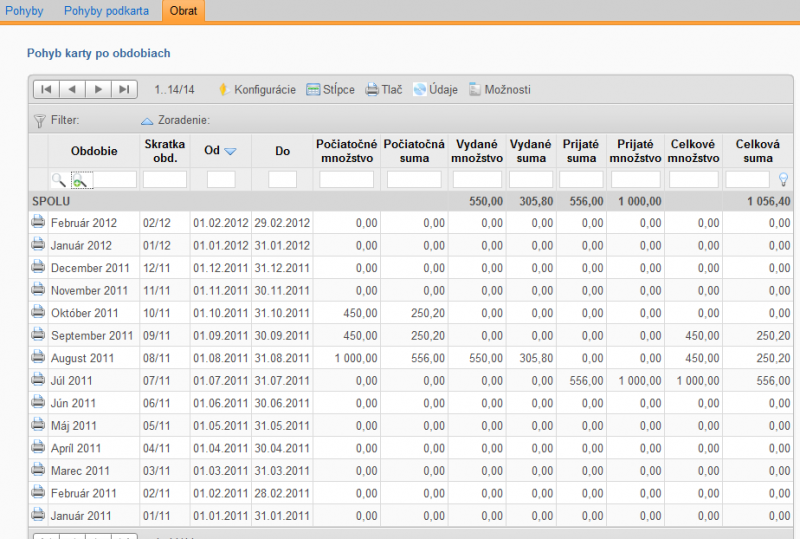Click the August 2011 period name
800x539 pixels.
(82, 358)
